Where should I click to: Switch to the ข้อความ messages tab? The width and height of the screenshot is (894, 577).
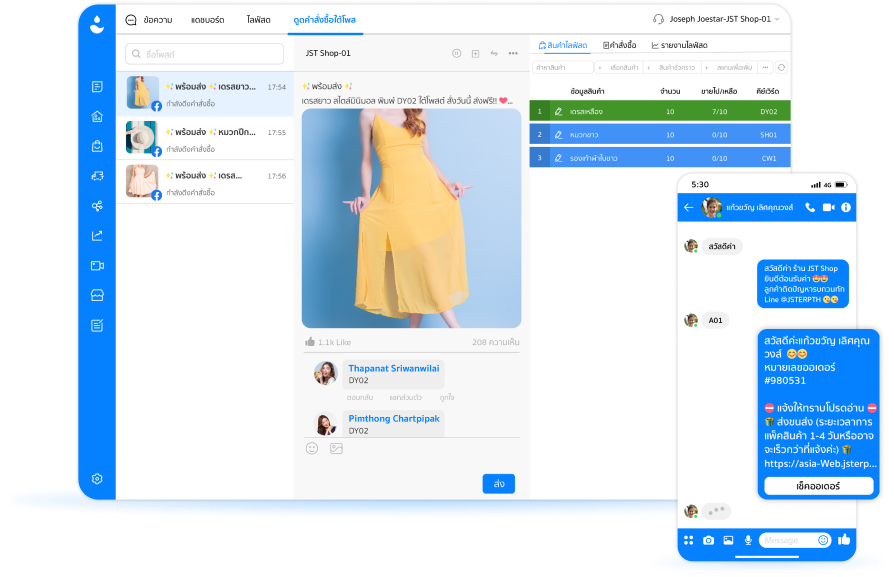click(157, 20)
